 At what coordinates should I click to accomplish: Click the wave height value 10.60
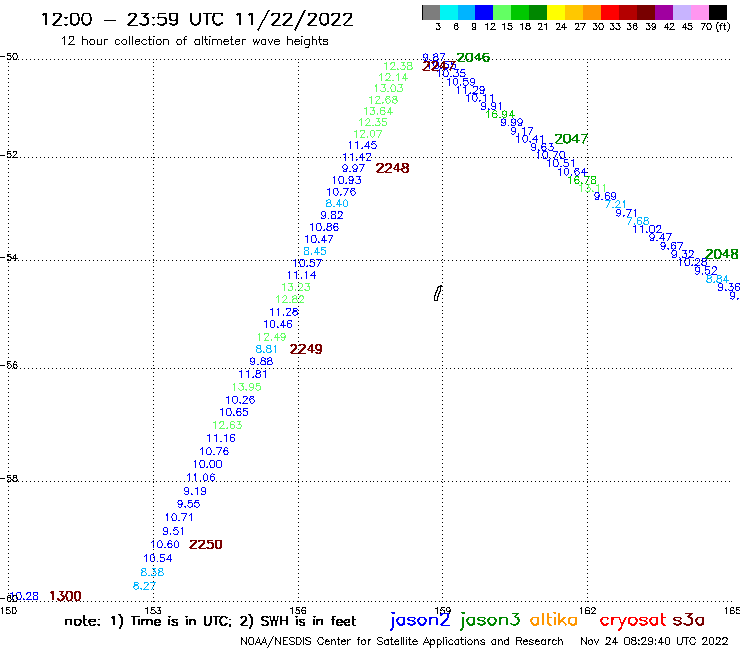click(x=165, y=545)
